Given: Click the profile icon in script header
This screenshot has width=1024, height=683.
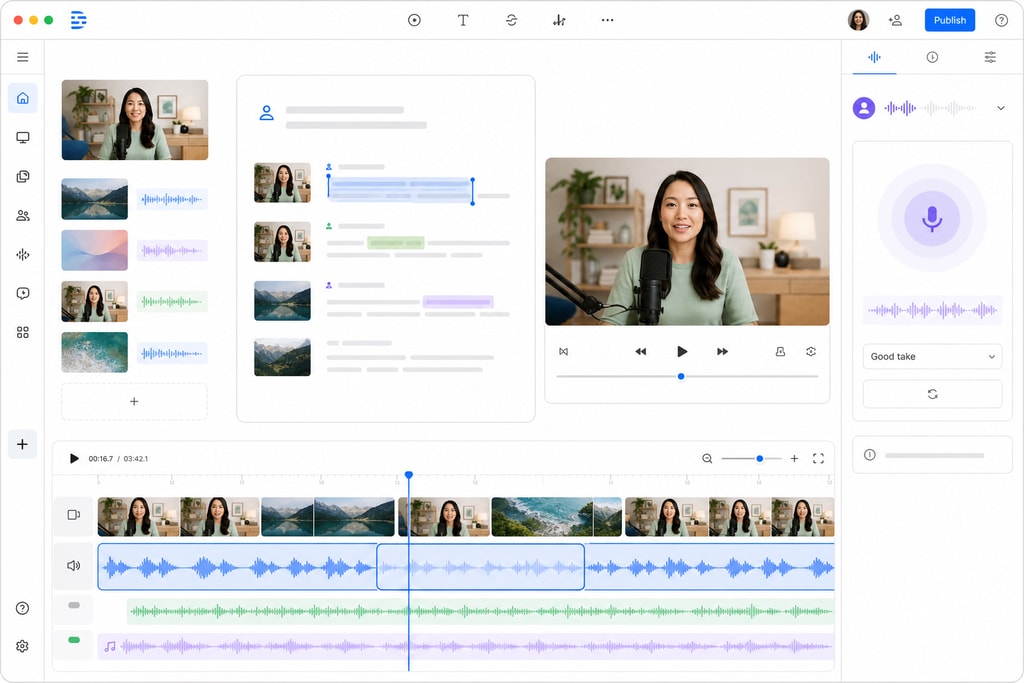Looking at the screenshot, I should point(266,113).
